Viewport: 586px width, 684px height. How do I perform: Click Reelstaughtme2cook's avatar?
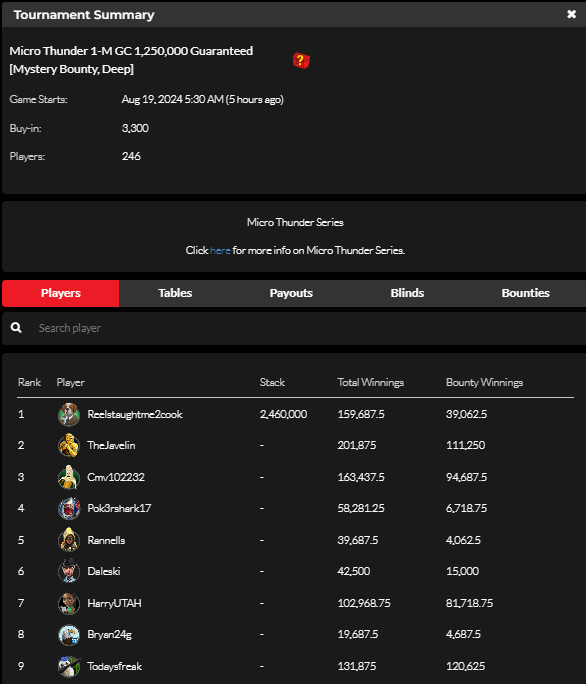point(69,414)
